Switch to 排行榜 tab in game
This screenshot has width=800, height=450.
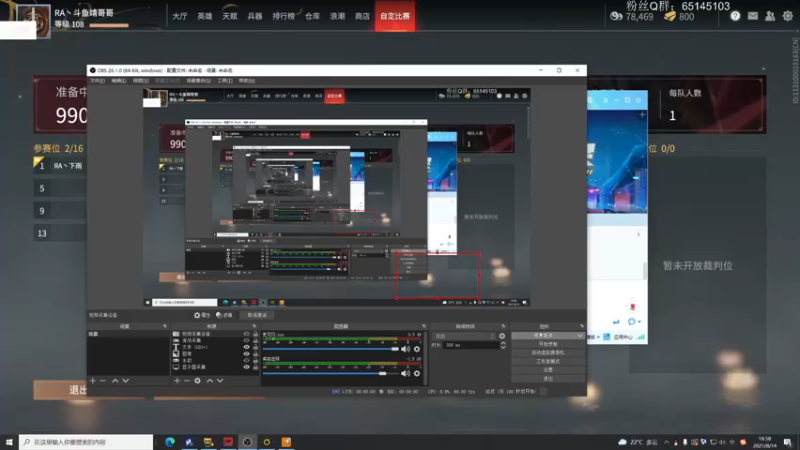coord(284,16)
